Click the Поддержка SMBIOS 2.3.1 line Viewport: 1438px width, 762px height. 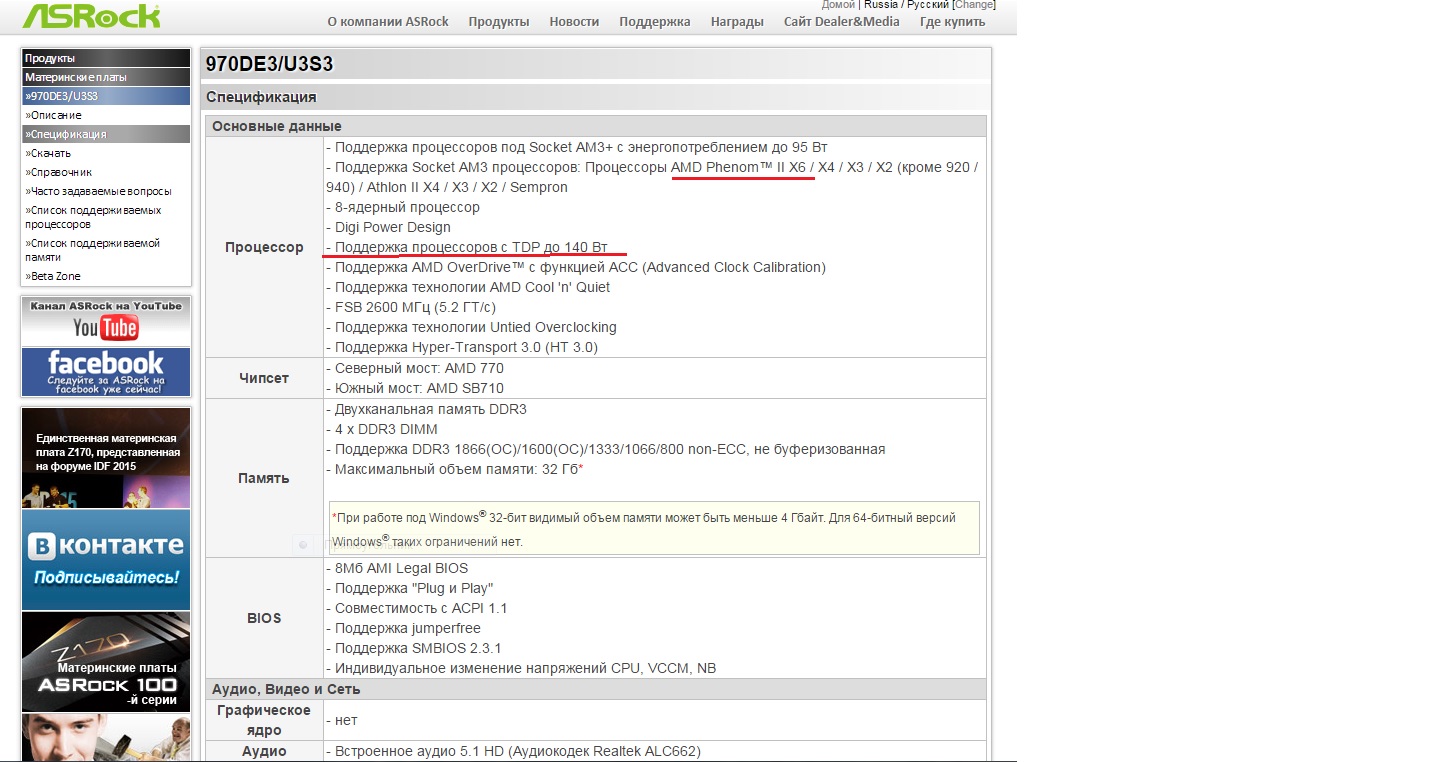[414, 648]
